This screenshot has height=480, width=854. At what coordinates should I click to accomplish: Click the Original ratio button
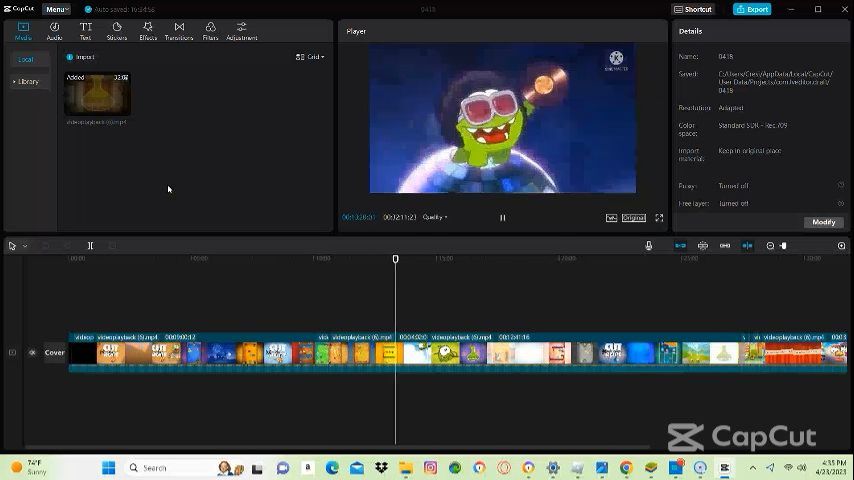[634, 217]
